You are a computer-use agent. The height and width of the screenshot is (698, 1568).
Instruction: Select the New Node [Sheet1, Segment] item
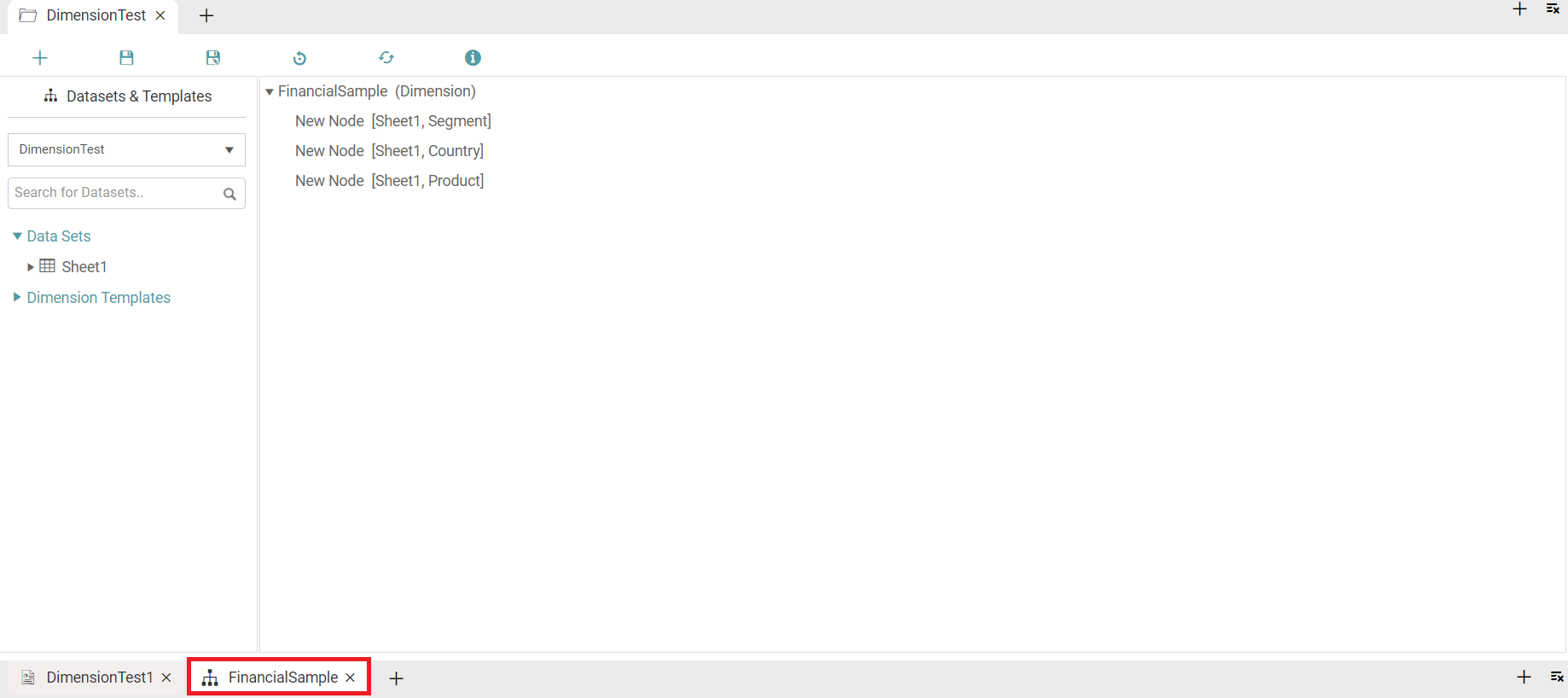pyautogui.click(x=392, y=121)
